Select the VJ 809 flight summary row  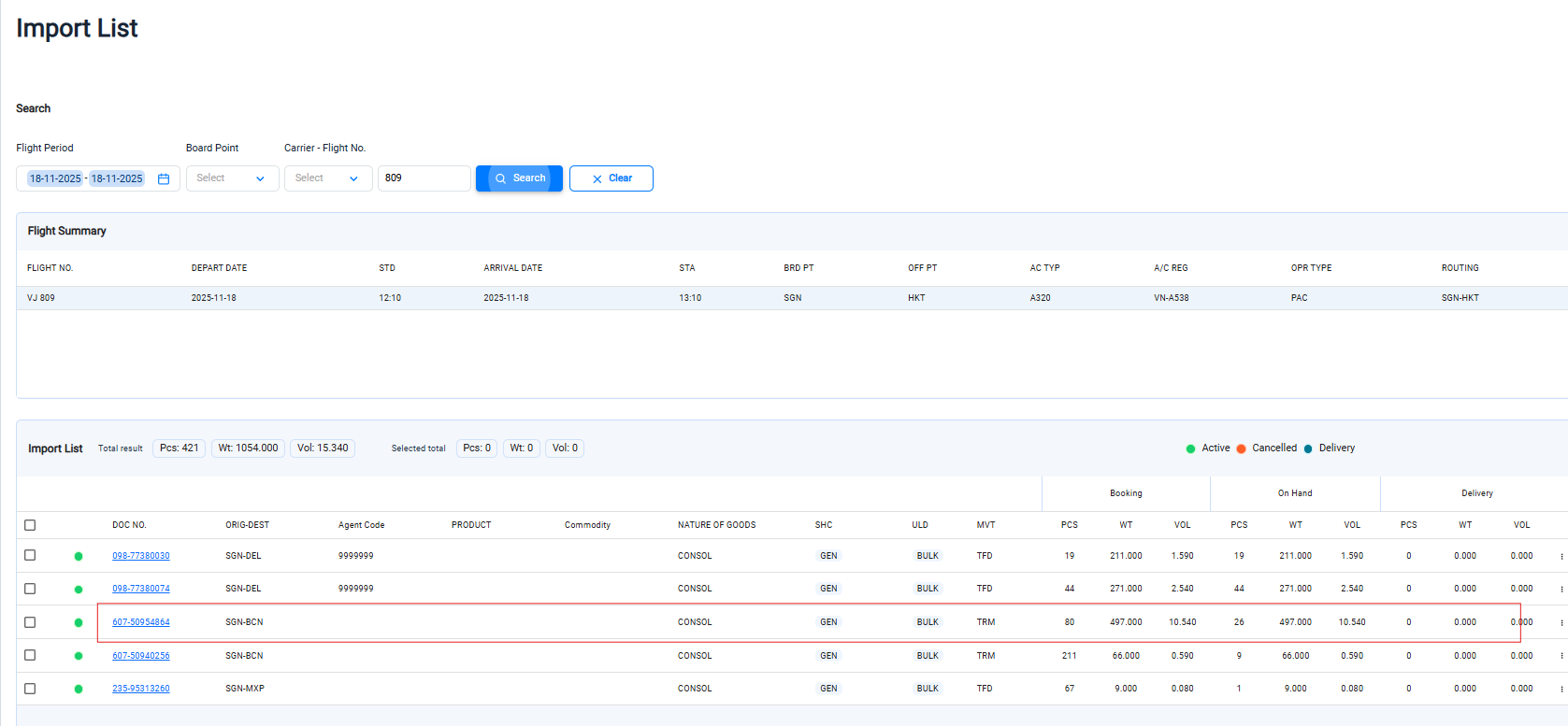click(x=748, y=298)
